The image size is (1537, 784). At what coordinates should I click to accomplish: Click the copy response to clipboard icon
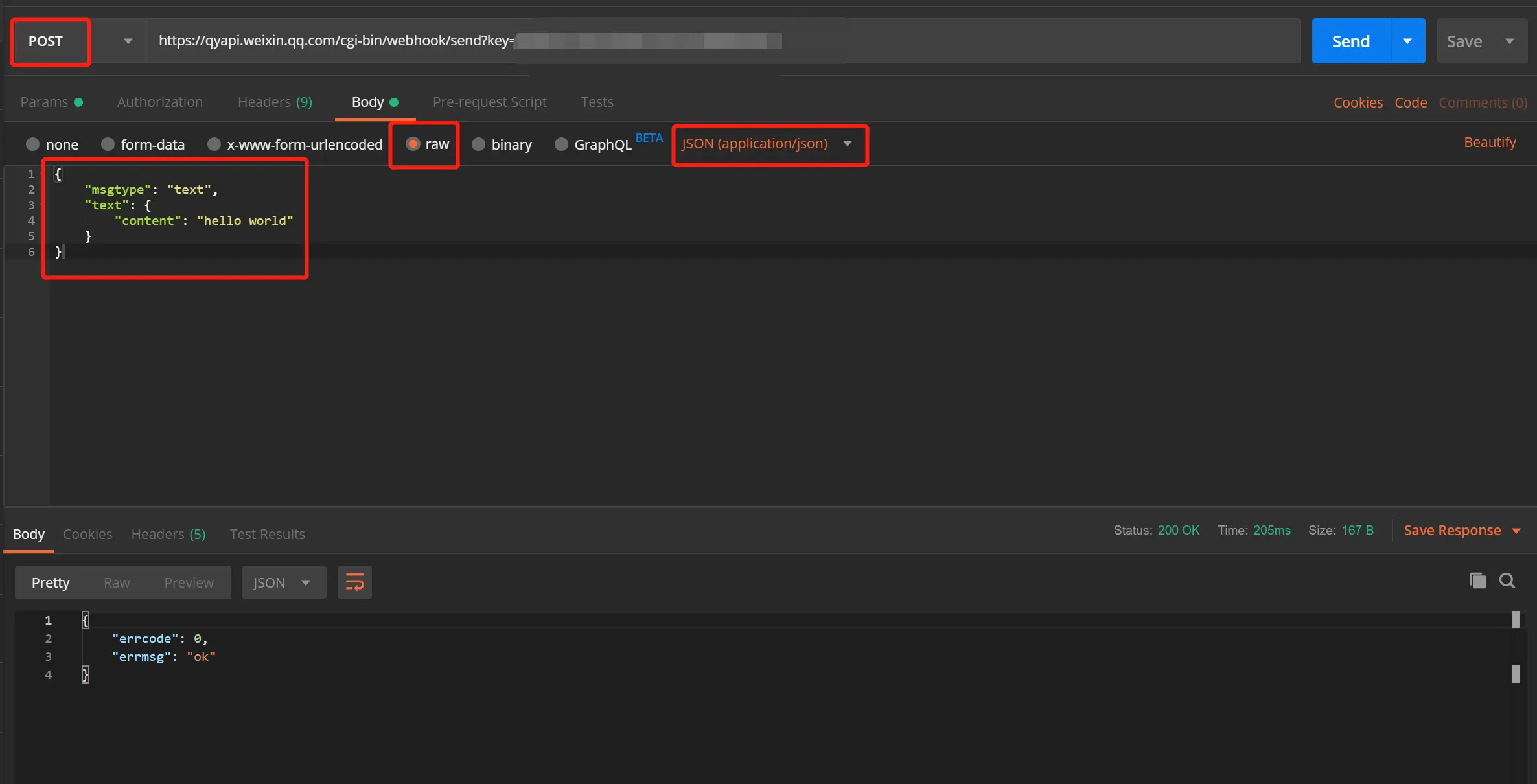point(1477,581)
